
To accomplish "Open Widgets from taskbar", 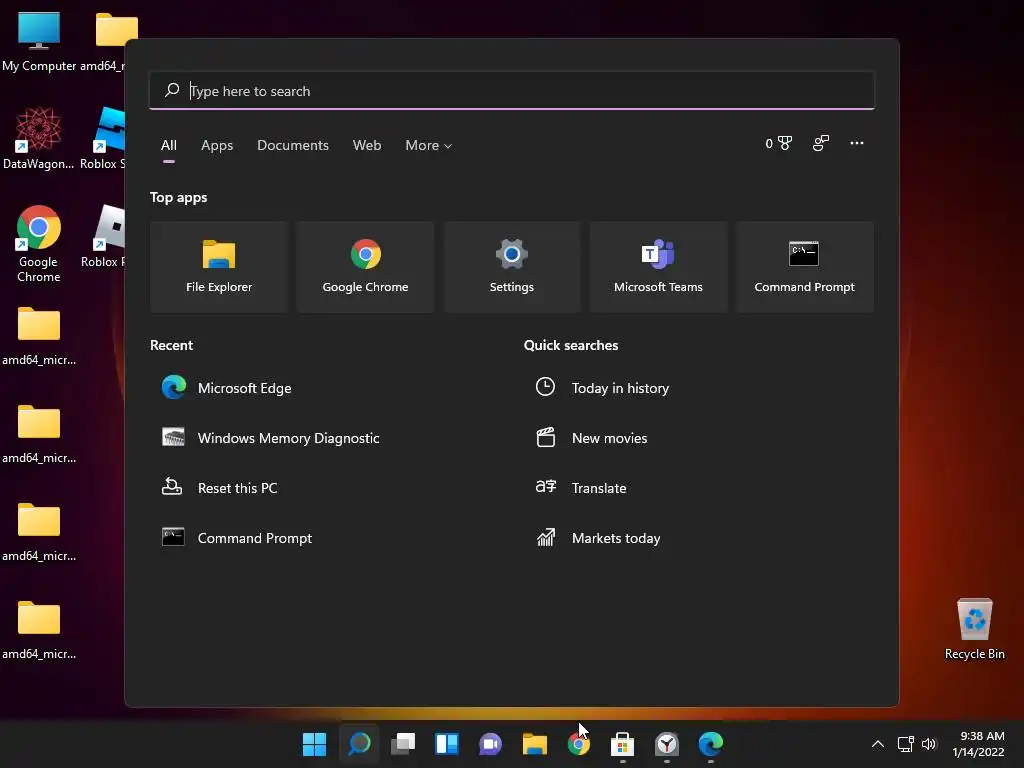I will pyautogui.click(x=447, y=744).
